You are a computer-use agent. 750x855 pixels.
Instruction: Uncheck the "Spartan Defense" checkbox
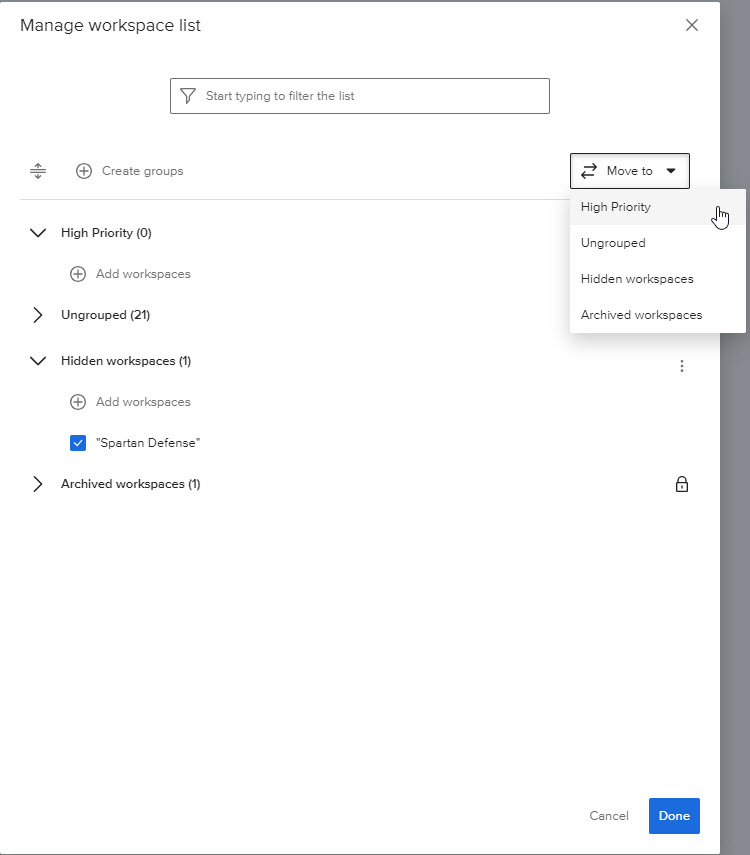pos(78,443)
